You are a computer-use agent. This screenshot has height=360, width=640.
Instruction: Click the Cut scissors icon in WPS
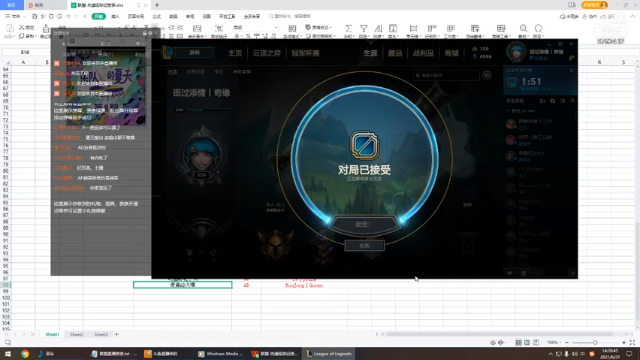[22, 27]
